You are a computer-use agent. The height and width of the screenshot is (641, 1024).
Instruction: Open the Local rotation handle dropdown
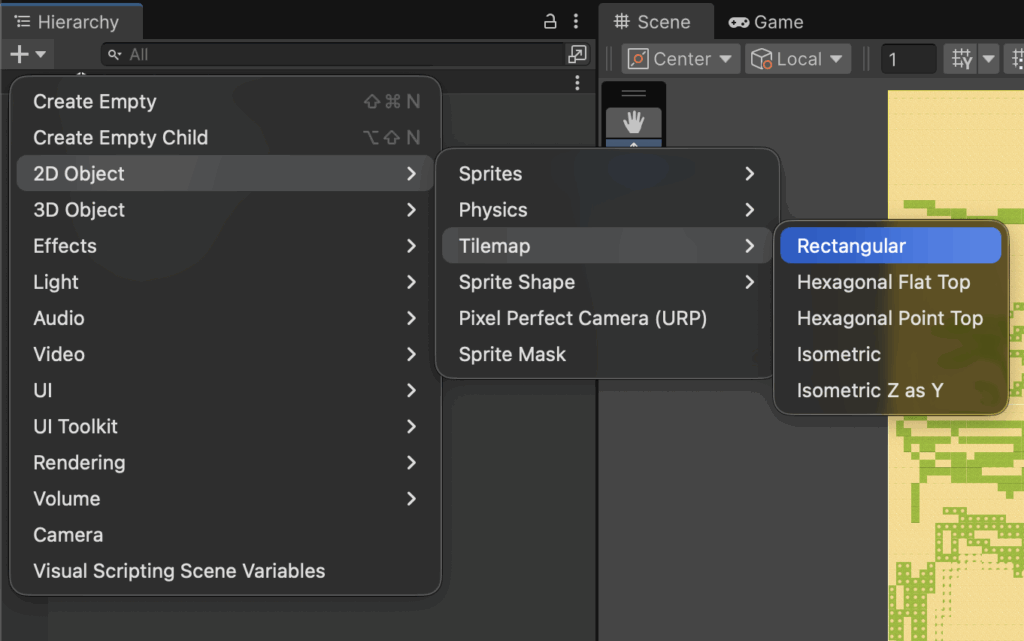click(798, 59)
